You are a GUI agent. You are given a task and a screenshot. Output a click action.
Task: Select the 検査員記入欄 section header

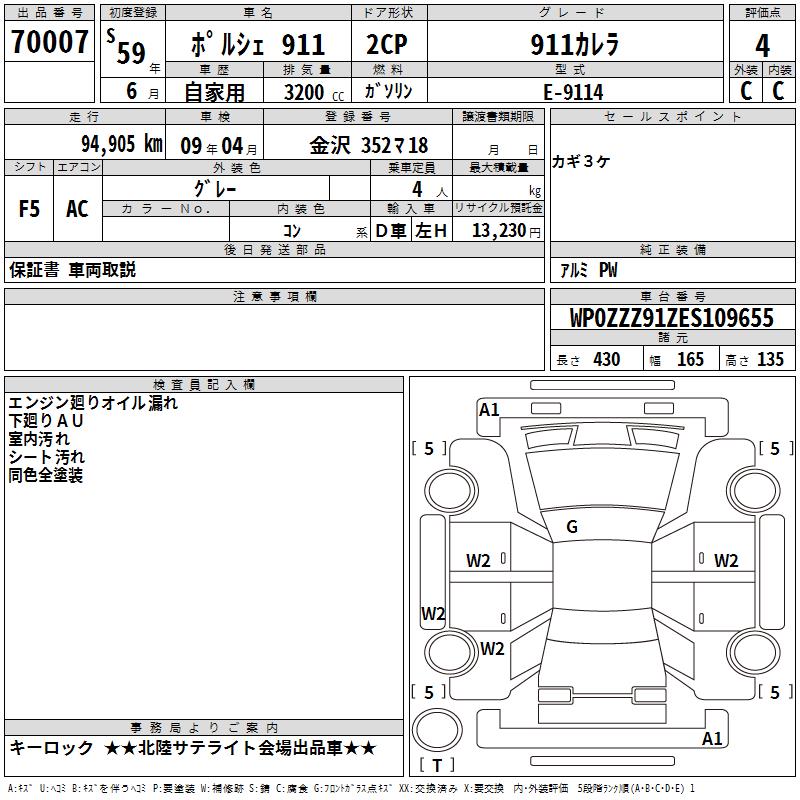[x=204, y=385]
